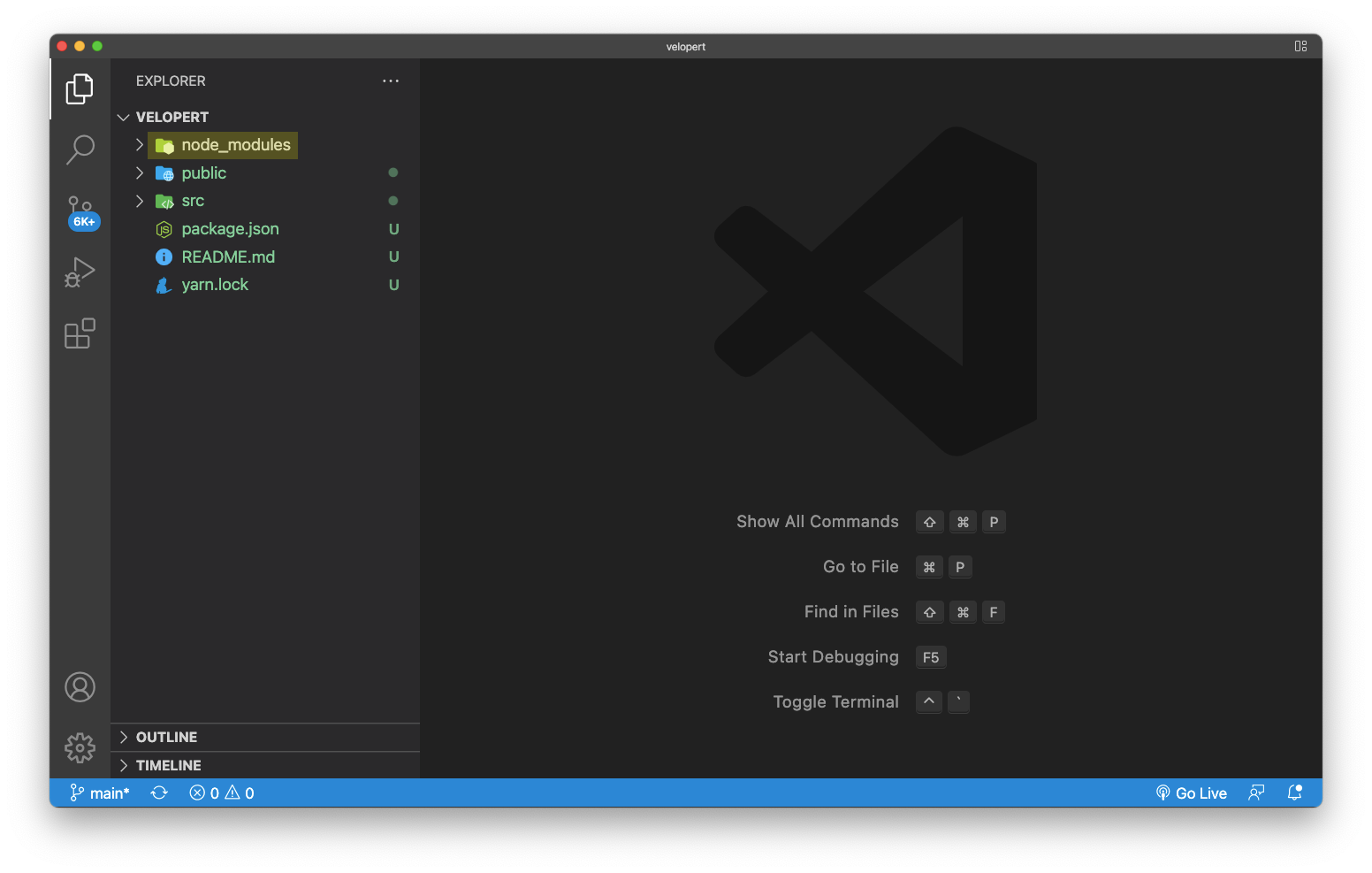
Task: Open the Search view icon
Action: coord(80,149)
